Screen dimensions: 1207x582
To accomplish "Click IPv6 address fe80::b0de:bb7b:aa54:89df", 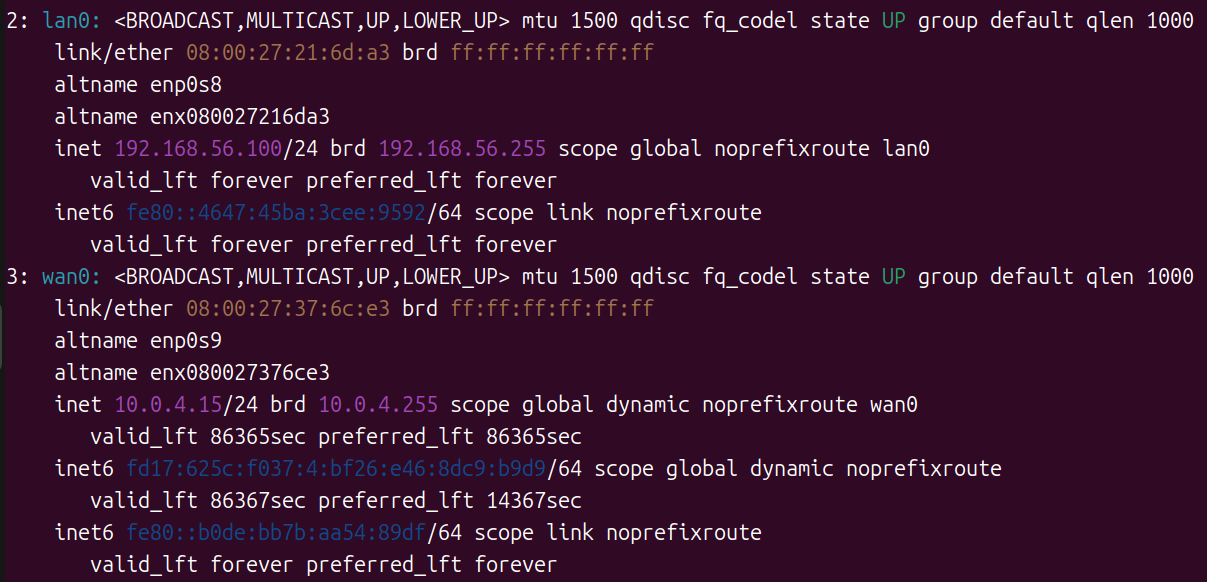I will click(x=276, y=533).
